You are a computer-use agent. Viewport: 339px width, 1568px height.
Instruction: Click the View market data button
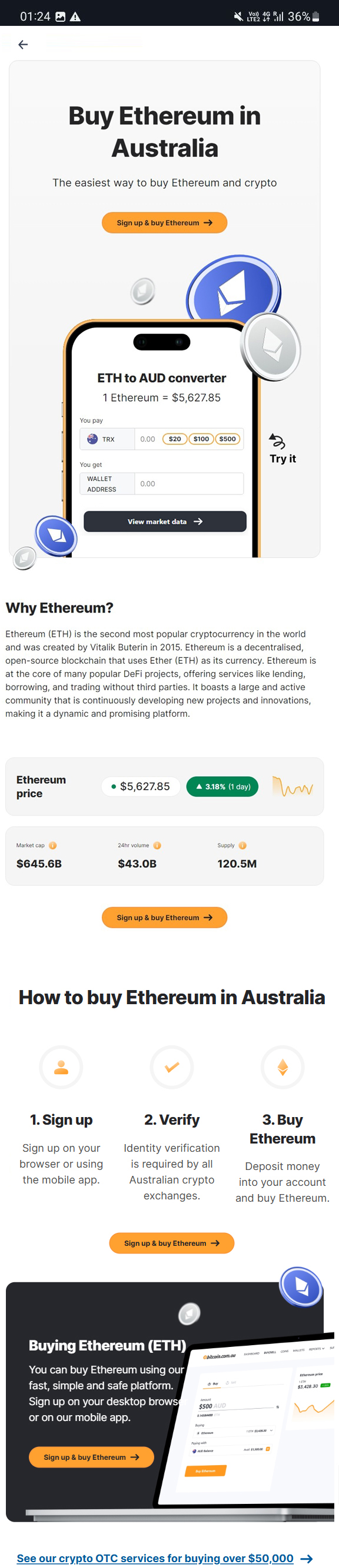pyautogui.click(x=165, y=521)
